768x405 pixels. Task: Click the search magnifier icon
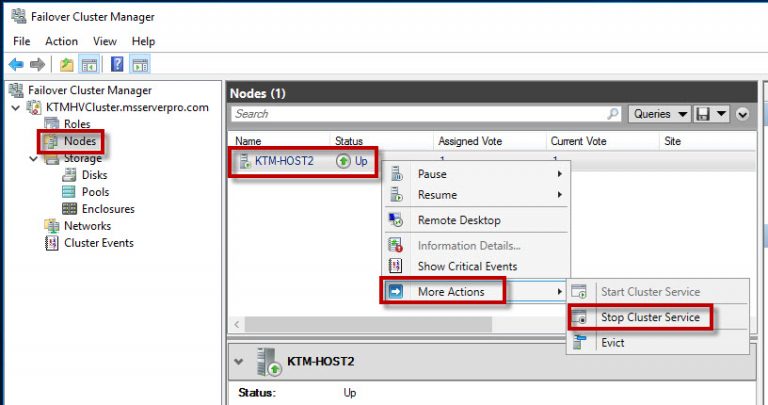coord(613,114)
